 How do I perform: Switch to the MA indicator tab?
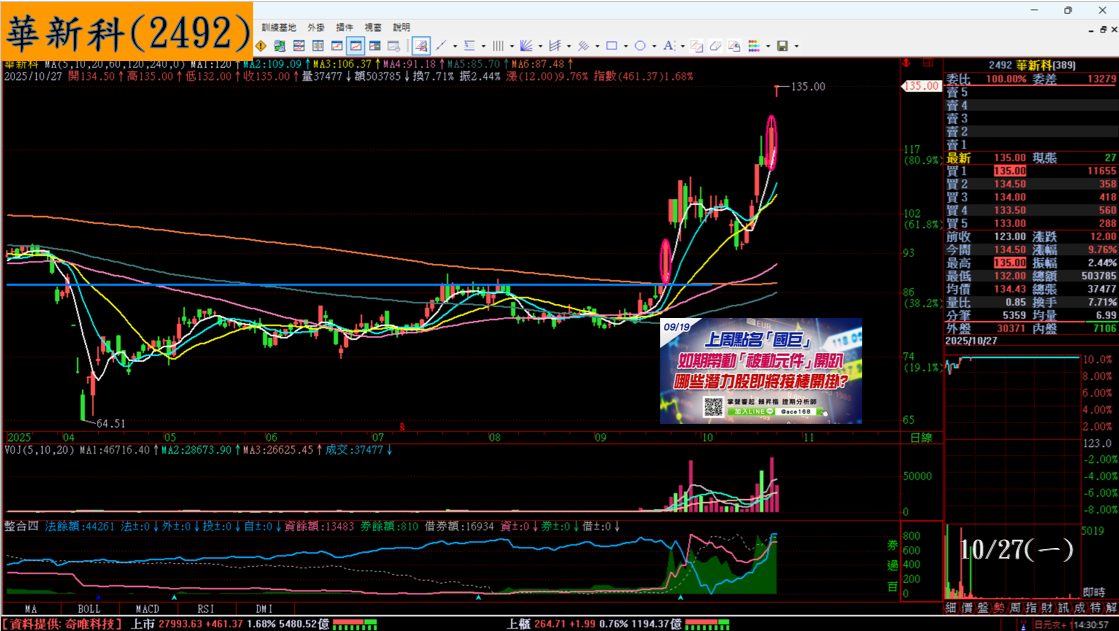[x=31, y=609]
